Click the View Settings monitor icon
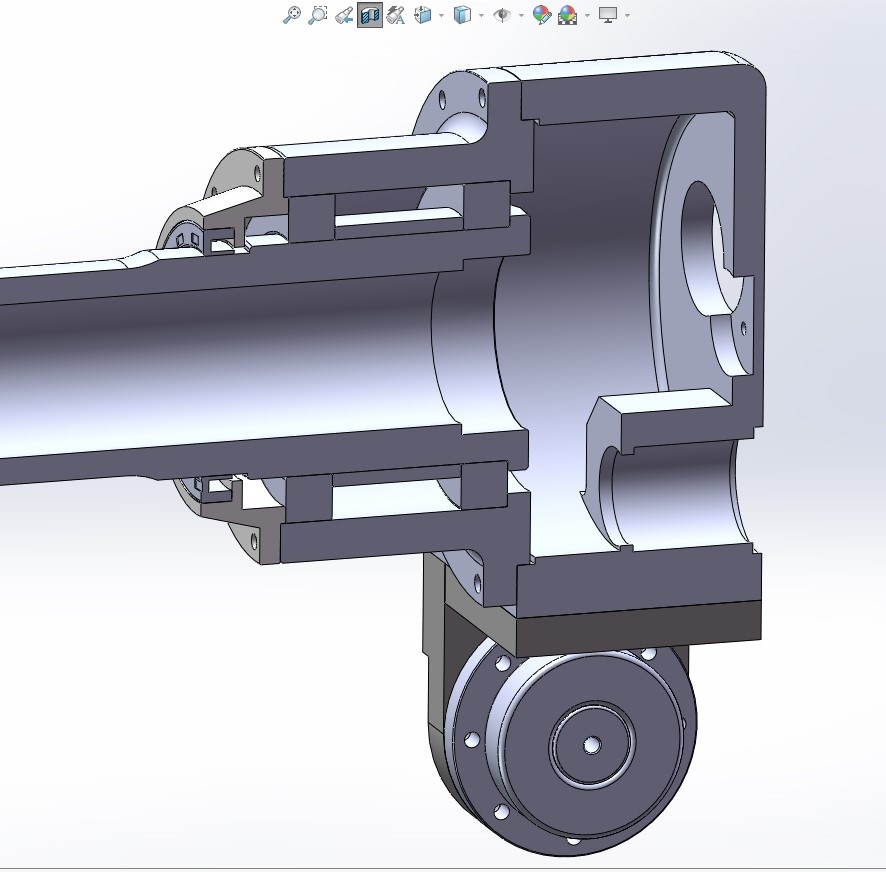The image size is (886, 872). 608,15
